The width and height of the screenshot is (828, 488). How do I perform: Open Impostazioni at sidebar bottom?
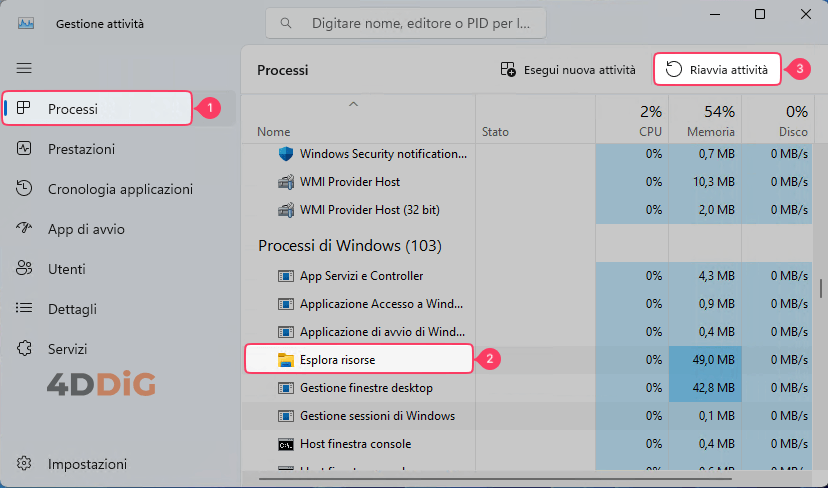[x=119, y=464]
